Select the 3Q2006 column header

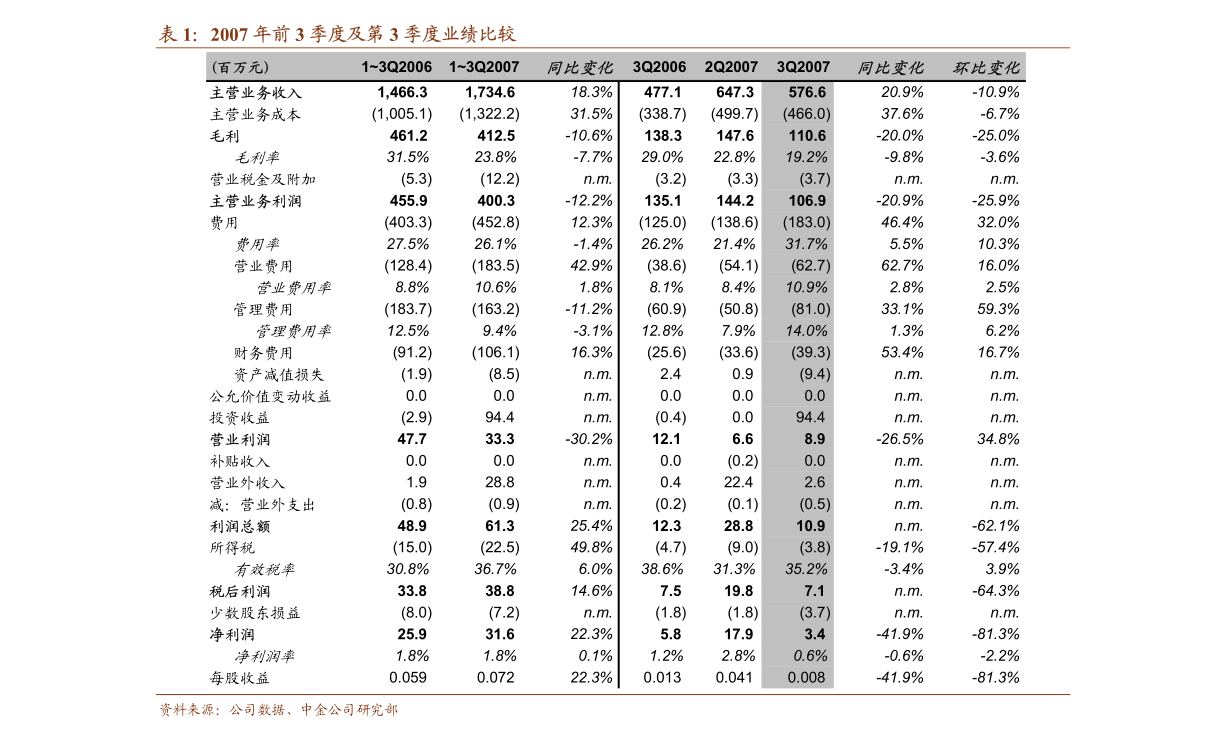659,67
